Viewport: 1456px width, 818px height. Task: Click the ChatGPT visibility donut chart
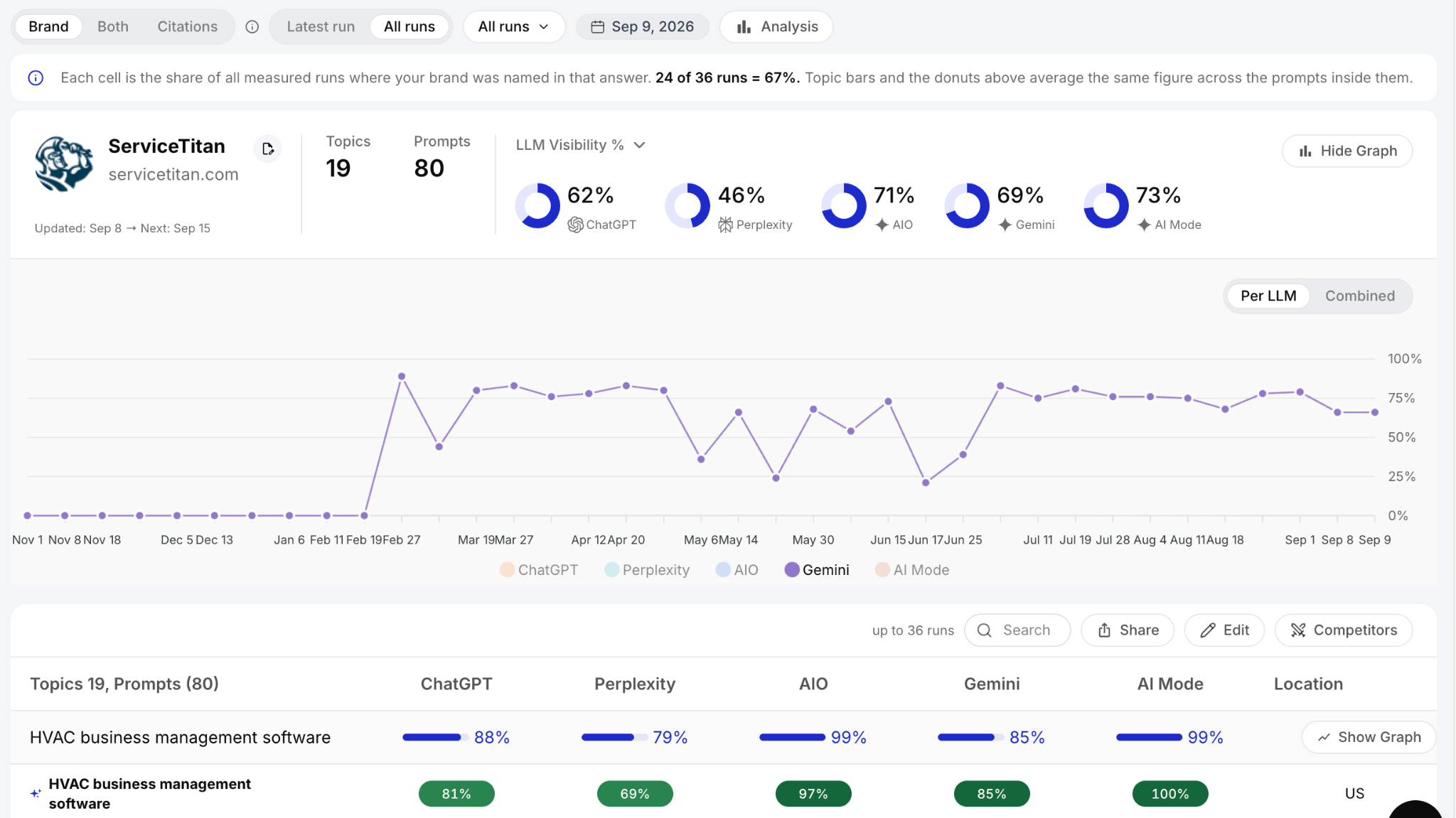[537, 206]
